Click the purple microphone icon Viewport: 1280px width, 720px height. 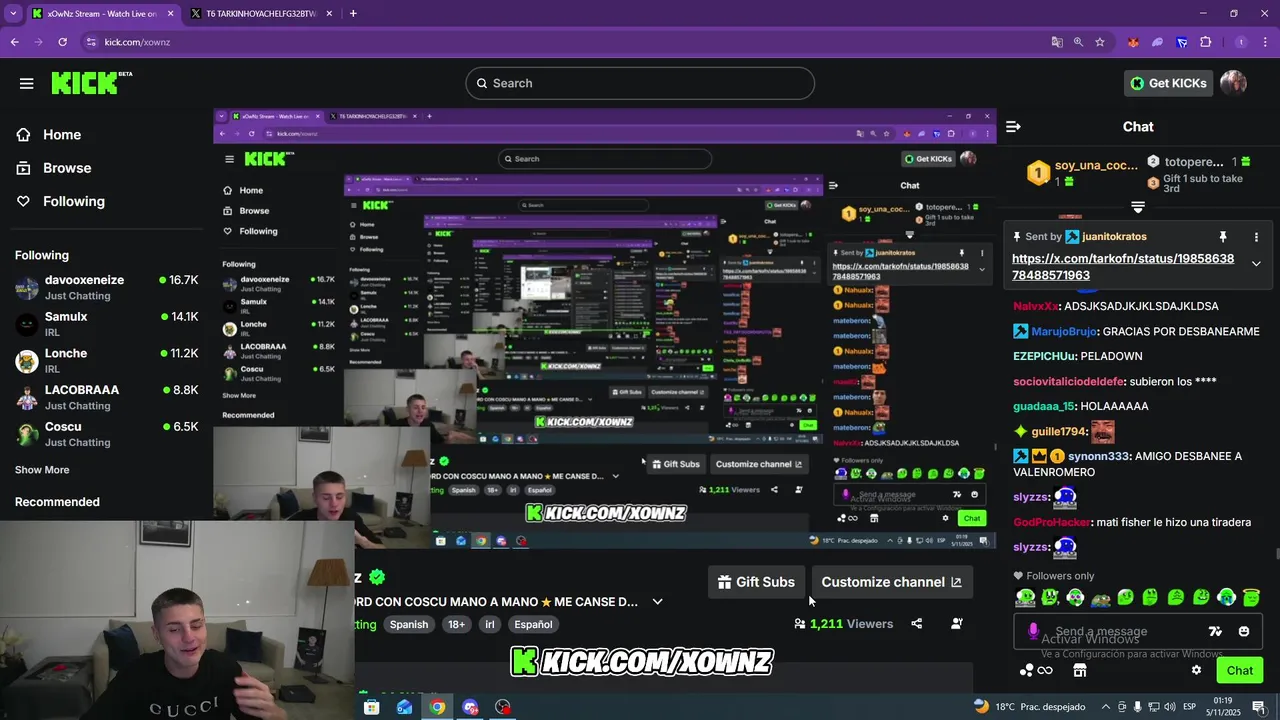point(1033,631)
